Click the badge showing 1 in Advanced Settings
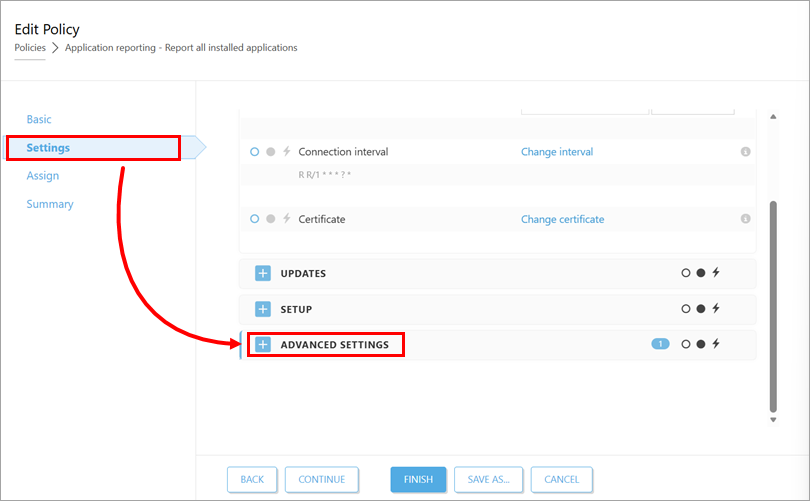 click(660, 344)
